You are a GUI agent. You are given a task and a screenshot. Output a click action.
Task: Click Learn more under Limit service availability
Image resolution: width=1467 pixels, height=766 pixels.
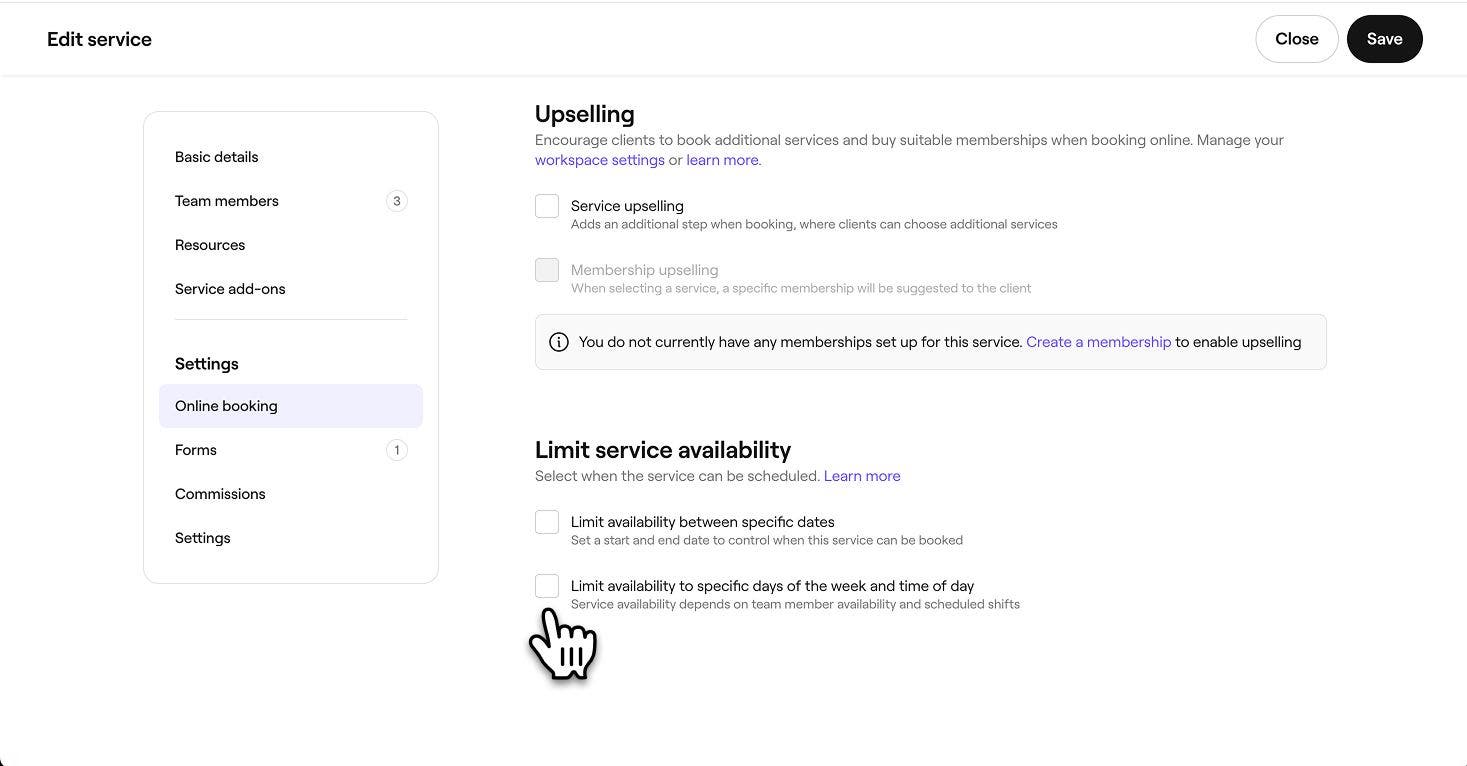pos(862,476)
